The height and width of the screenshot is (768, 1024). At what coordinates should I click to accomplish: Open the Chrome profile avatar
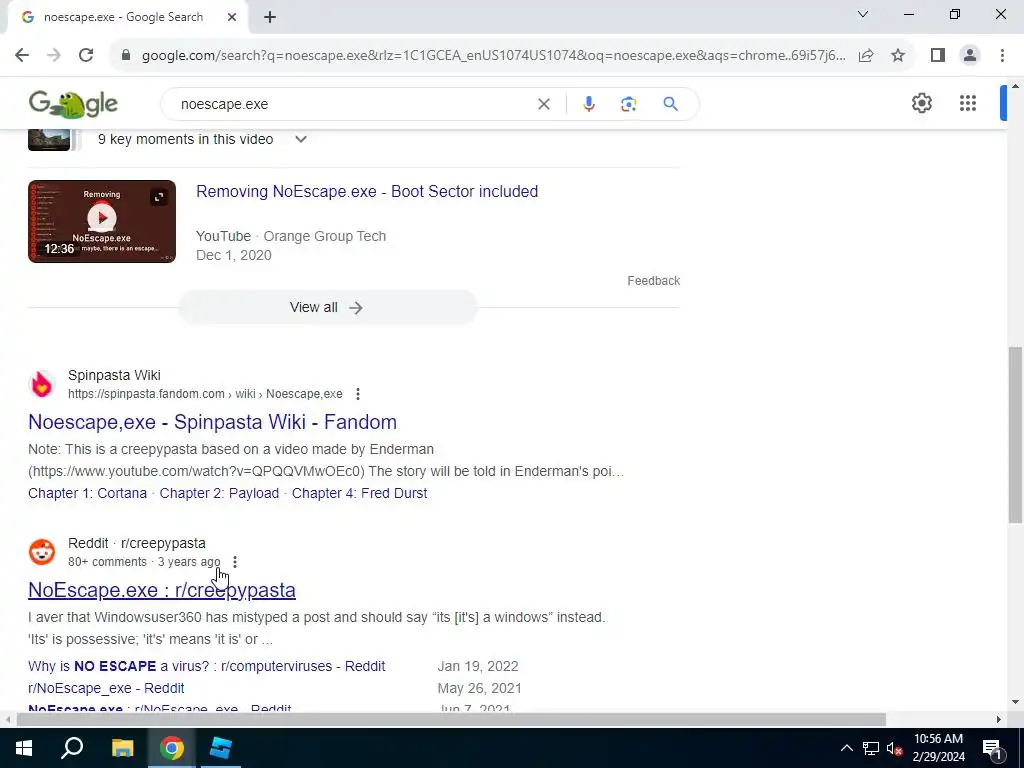[970, 56]
